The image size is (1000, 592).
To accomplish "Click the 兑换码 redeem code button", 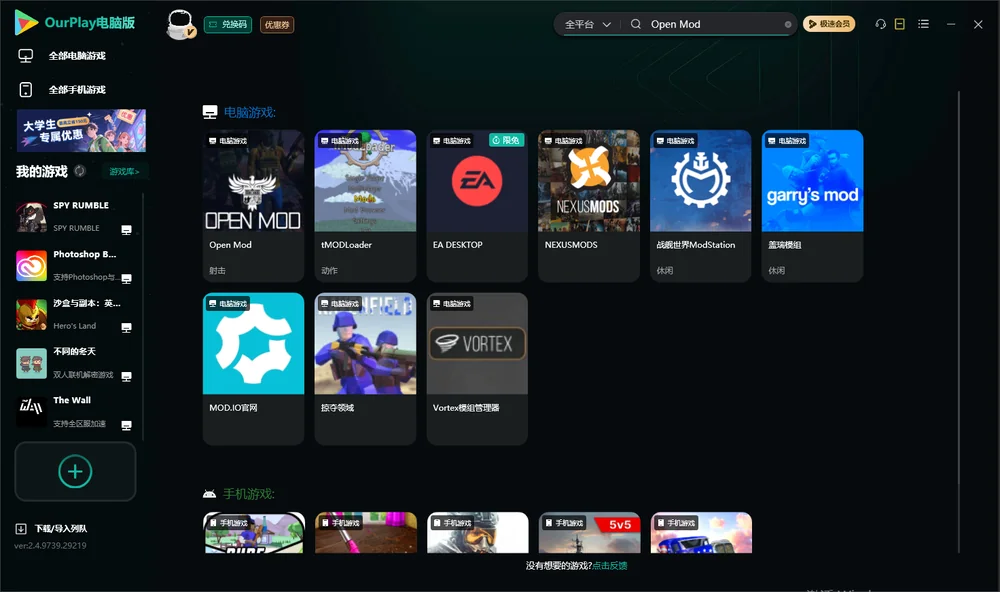I will pyautogui.click(x=228, y=24).
